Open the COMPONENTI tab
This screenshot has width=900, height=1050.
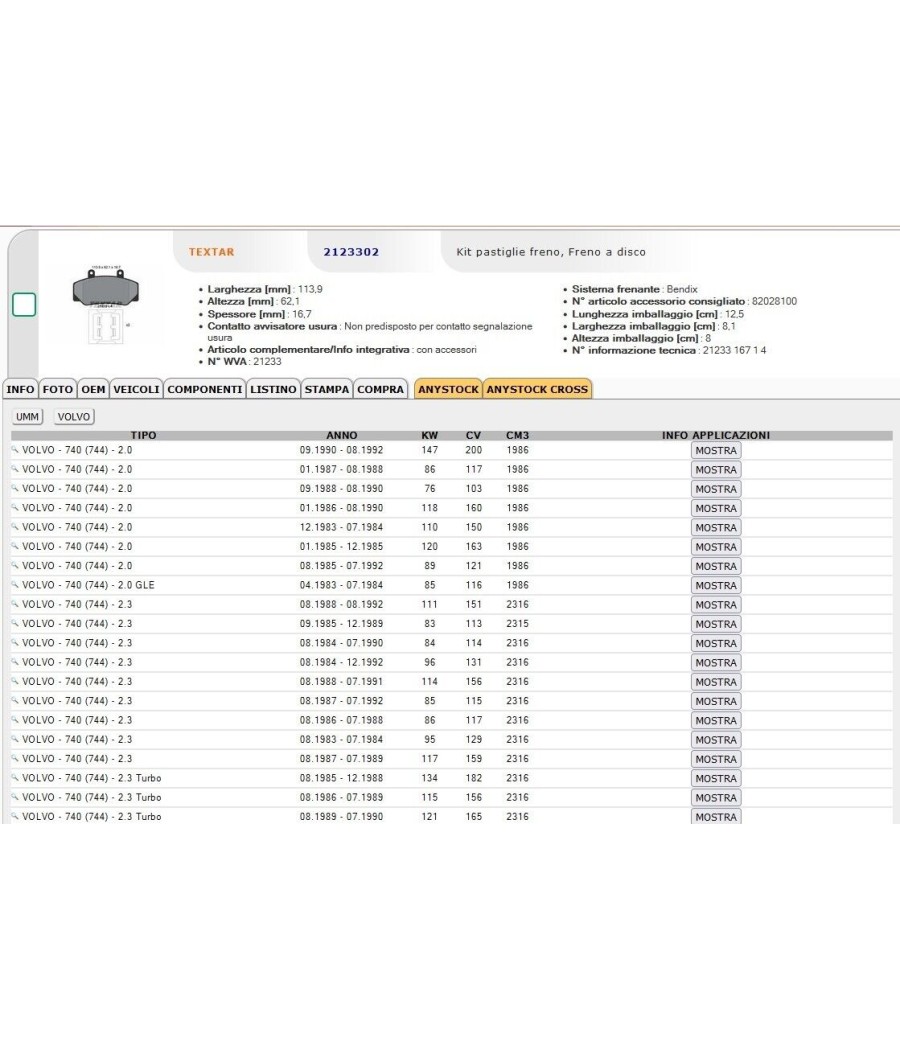205,389
